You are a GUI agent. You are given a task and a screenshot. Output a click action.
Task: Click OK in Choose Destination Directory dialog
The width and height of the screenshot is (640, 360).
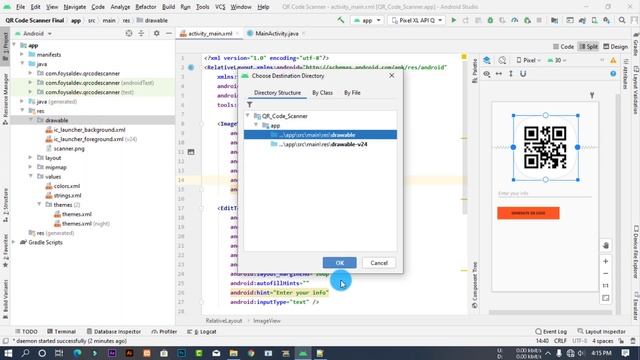point(339,263)
